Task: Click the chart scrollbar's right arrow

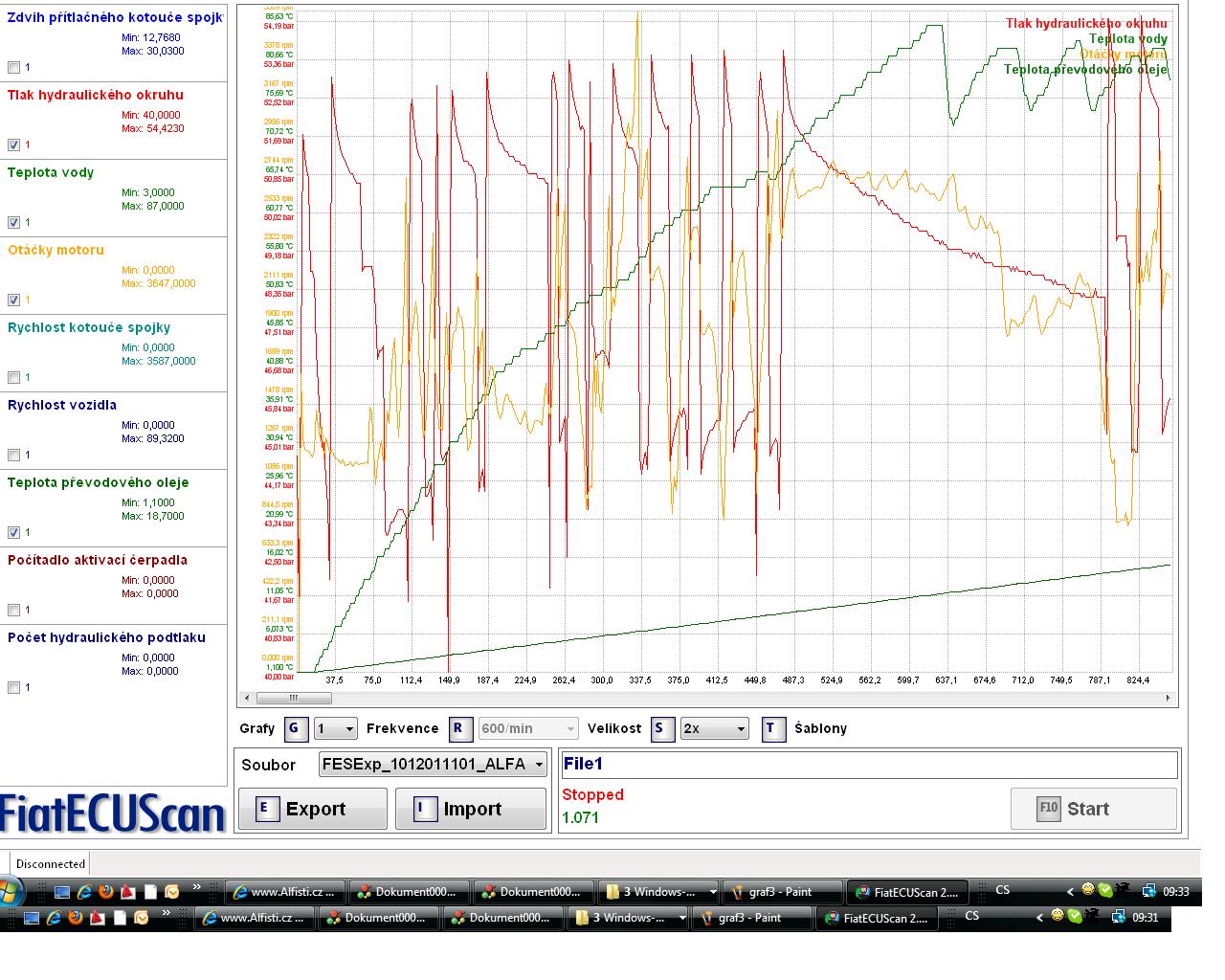Action: [x=1168, y=699]
